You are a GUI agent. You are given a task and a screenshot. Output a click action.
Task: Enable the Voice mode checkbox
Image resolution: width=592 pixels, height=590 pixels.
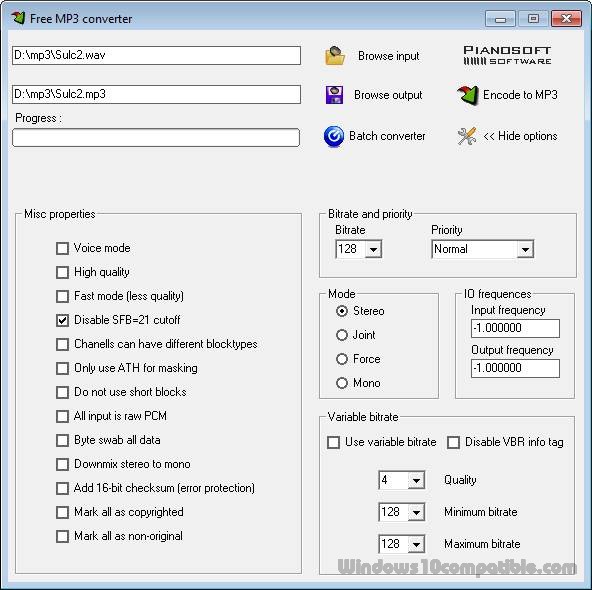[x=62, y=248]
